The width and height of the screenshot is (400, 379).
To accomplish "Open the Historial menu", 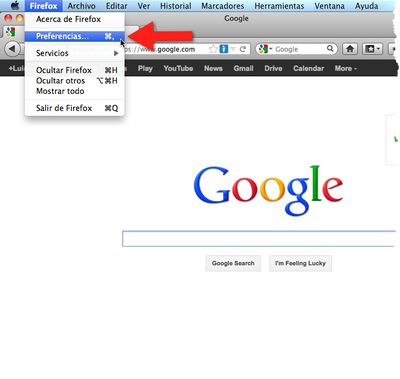I will click(176, 6).
